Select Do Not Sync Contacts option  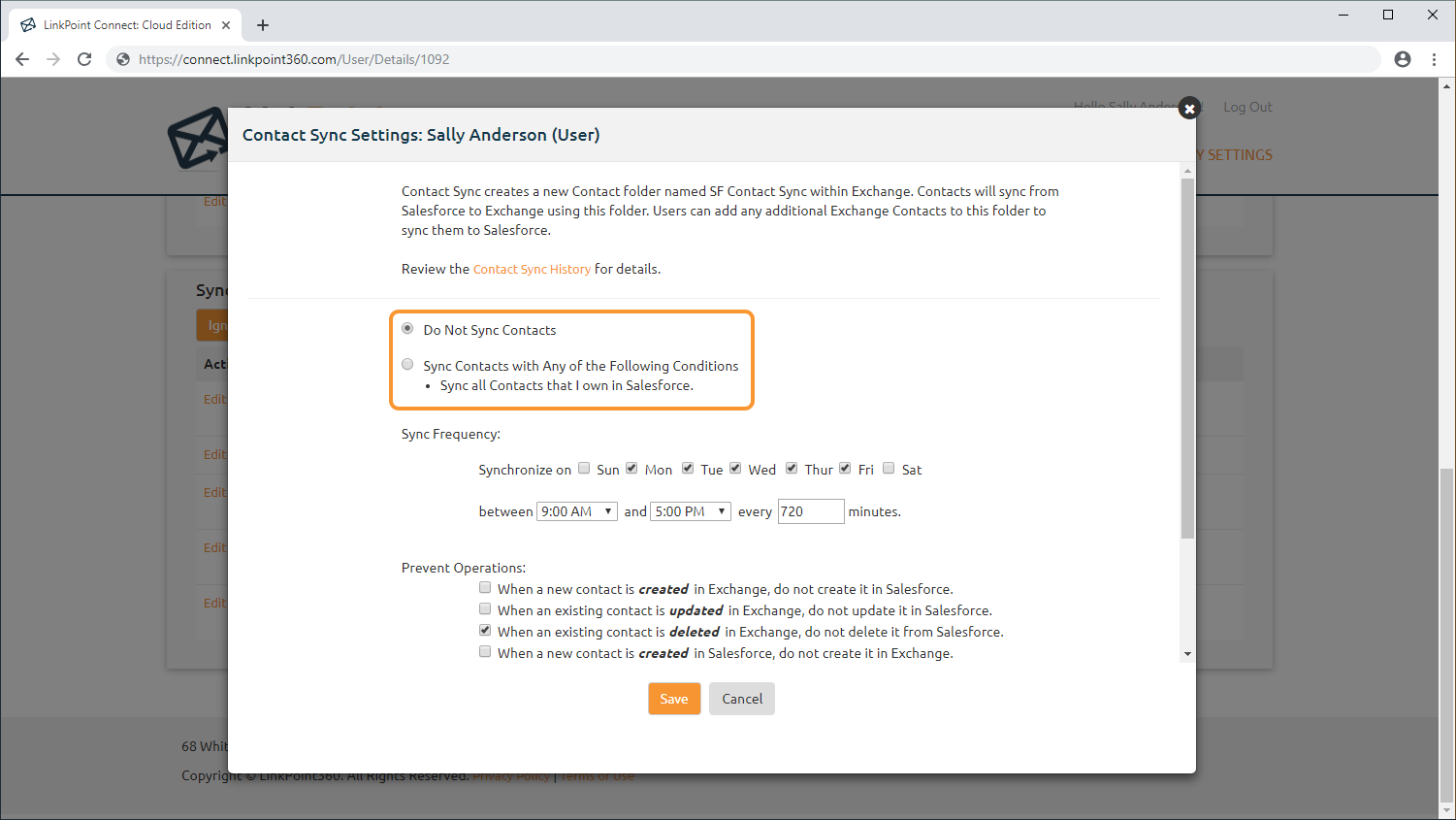pyautogui.click(x=407, y=329)
